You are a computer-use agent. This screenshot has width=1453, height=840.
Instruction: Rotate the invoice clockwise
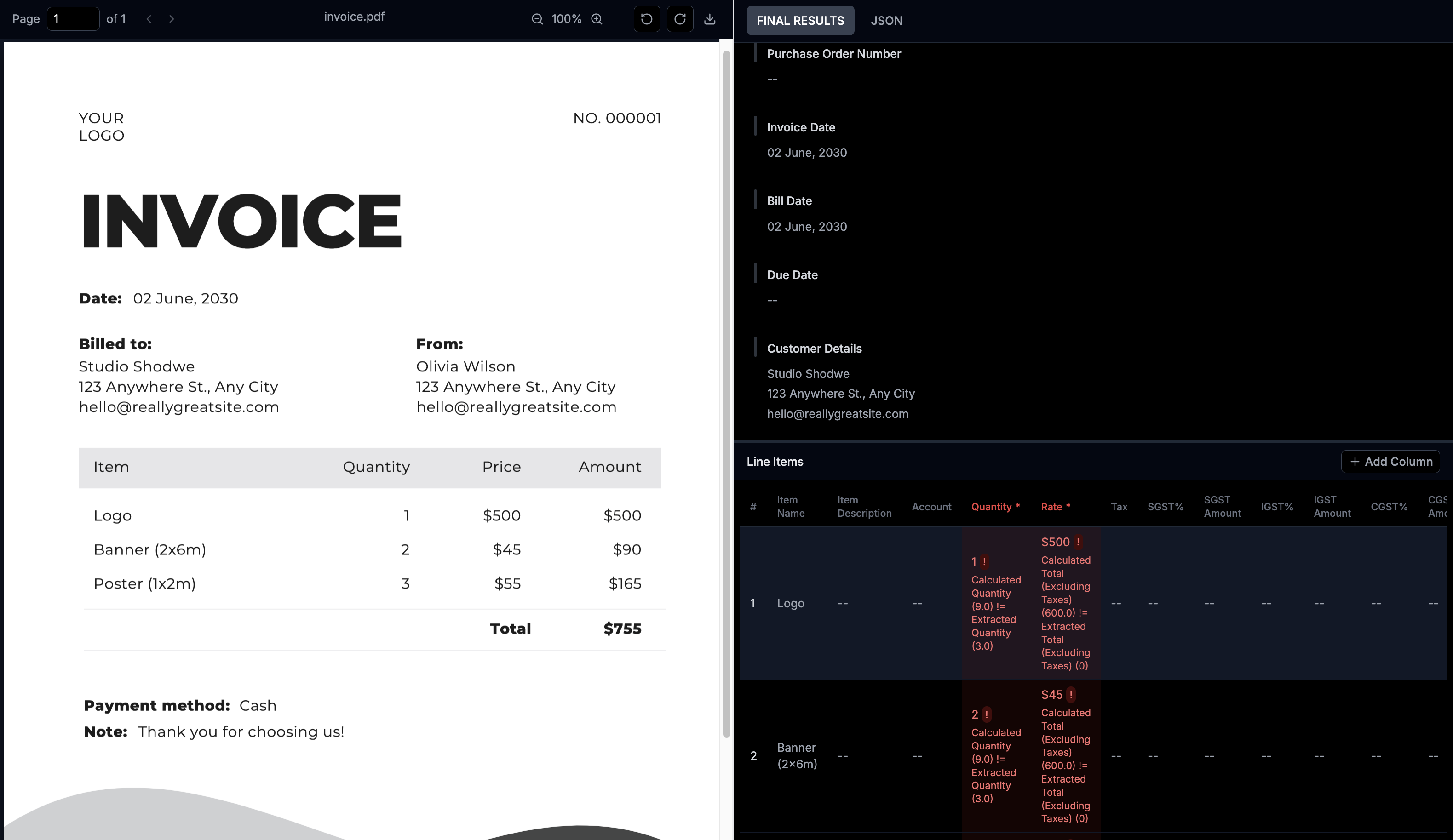click(680, 19)
